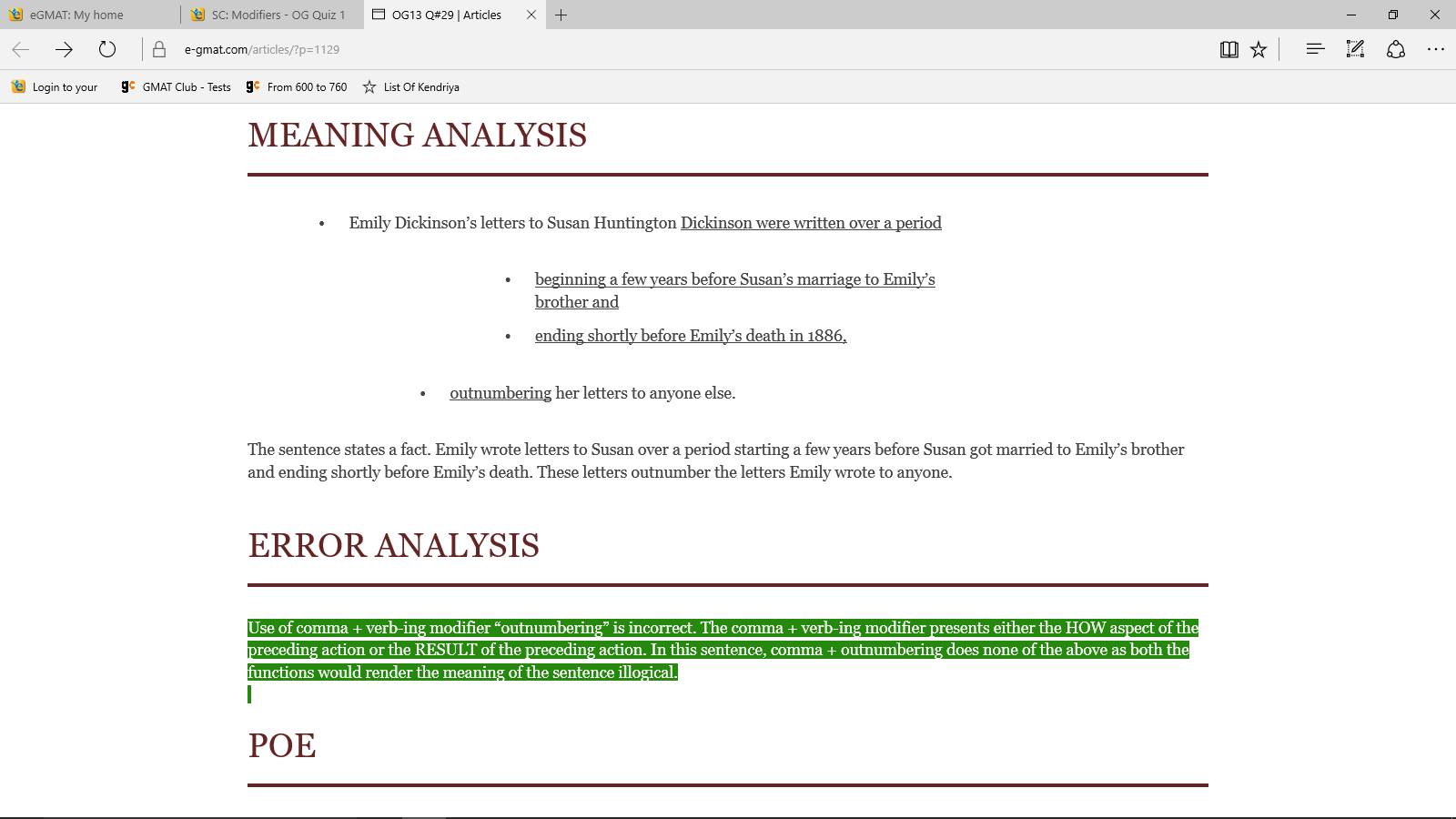
Task: Click the Forward navigation arrow
Action: pyautogui.click(x=64, y=49)
